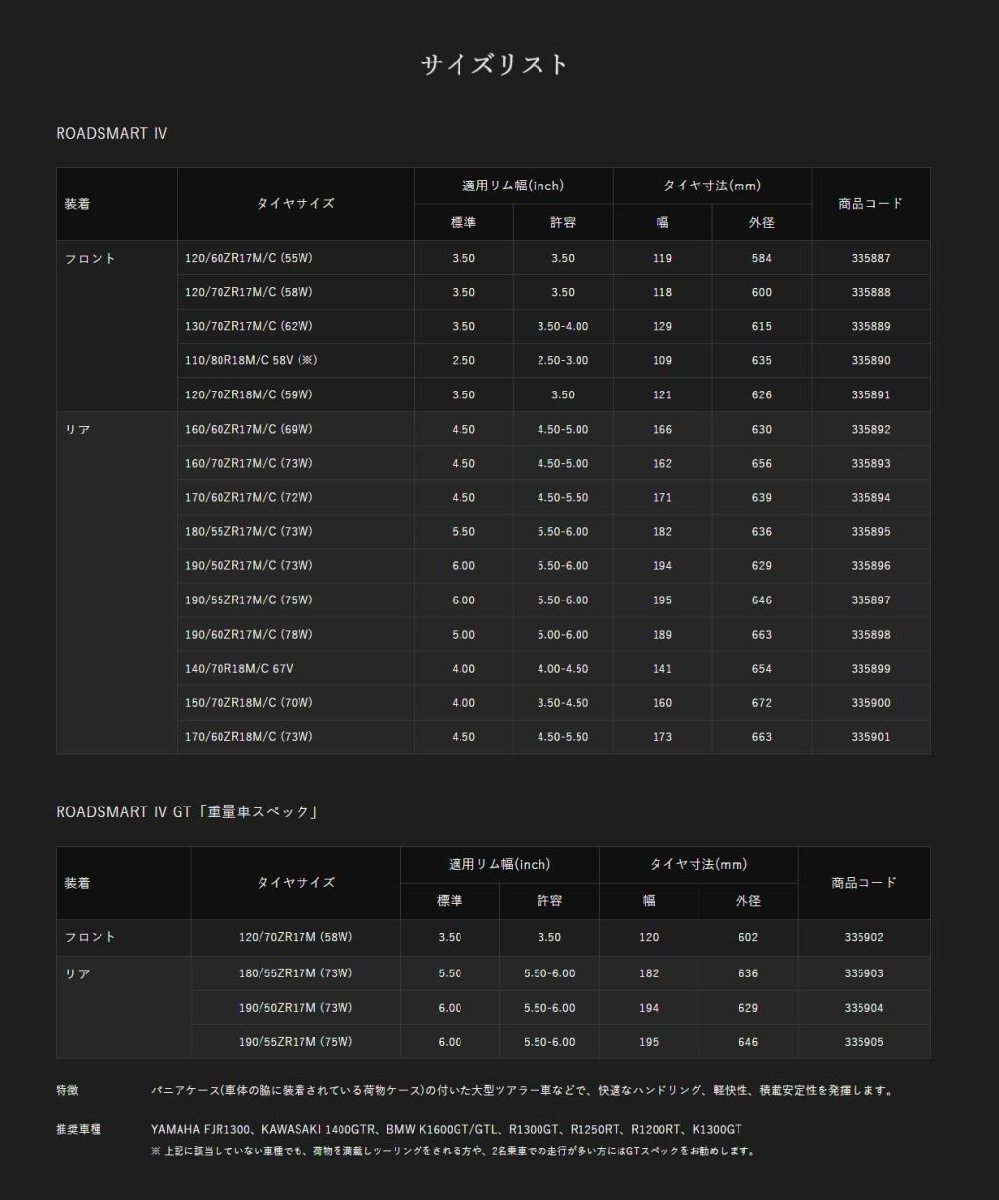Select the 商品コード header in ROADSMART IV table
This screenshot has height=1200, width=999.
click(x=871, y=203)
